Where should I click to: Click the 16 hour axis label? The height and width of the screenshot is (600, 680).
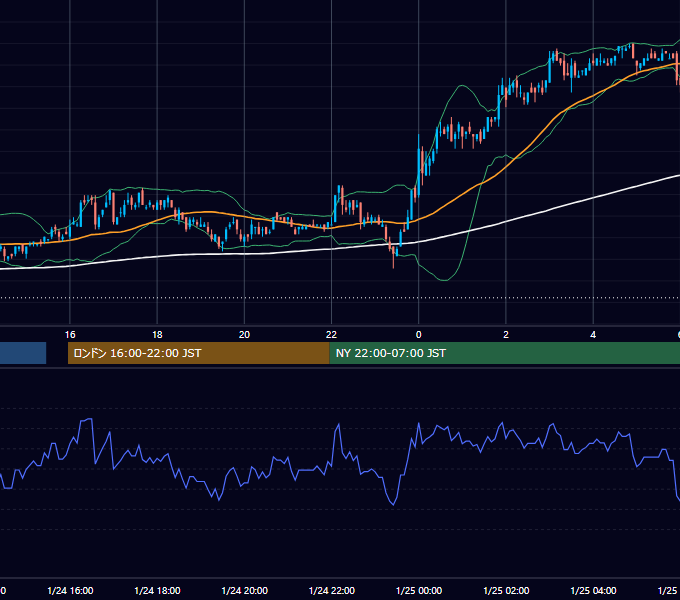click(70, 335)
